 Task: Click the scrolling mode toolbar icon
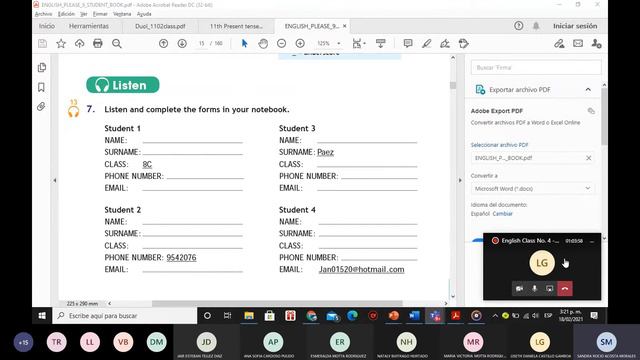click(380, 43)
